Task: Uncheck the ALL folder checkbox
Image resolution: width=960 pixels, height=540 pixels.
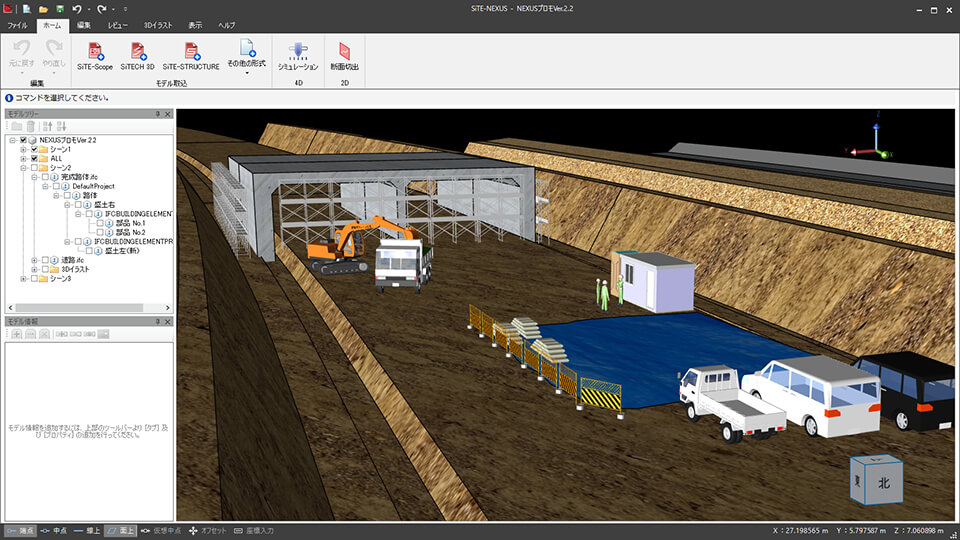Action: click(34, 159)
